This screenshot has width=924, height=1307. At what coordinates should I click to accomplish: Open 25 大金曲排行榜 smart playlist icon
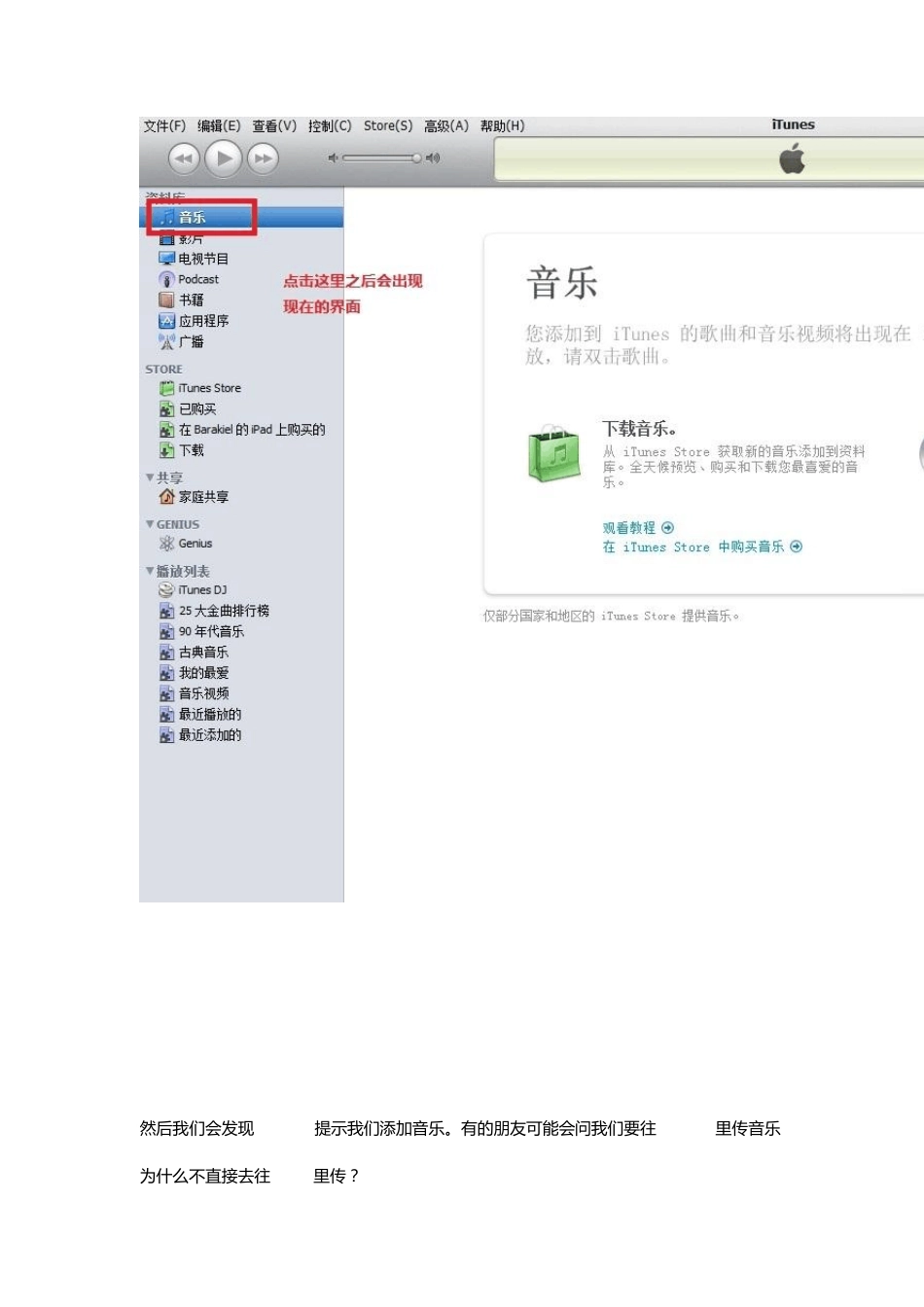point(166,611)
